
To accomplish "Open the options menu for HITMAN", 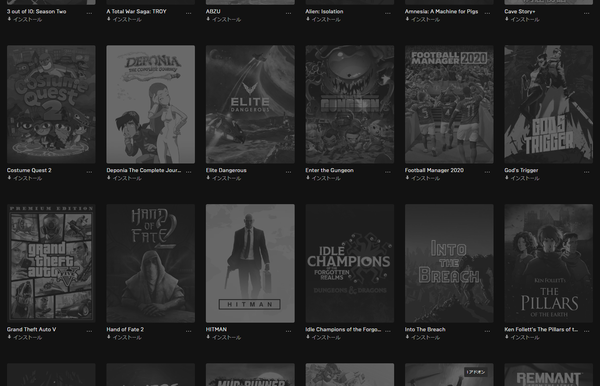I will point(288,331).
